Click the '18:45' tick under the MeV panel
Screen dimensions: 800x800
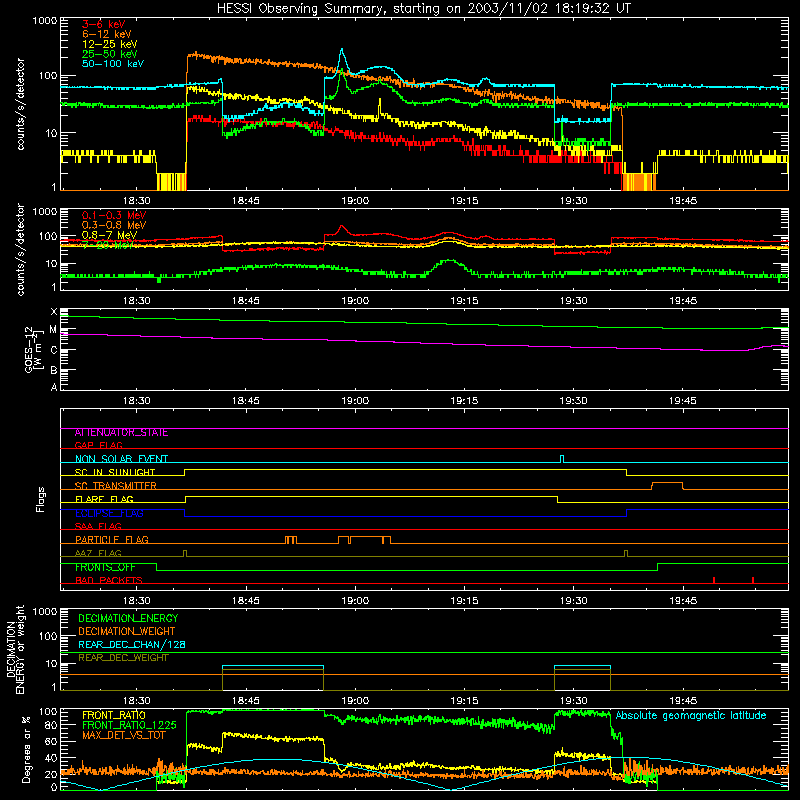(x=245, y=301)
